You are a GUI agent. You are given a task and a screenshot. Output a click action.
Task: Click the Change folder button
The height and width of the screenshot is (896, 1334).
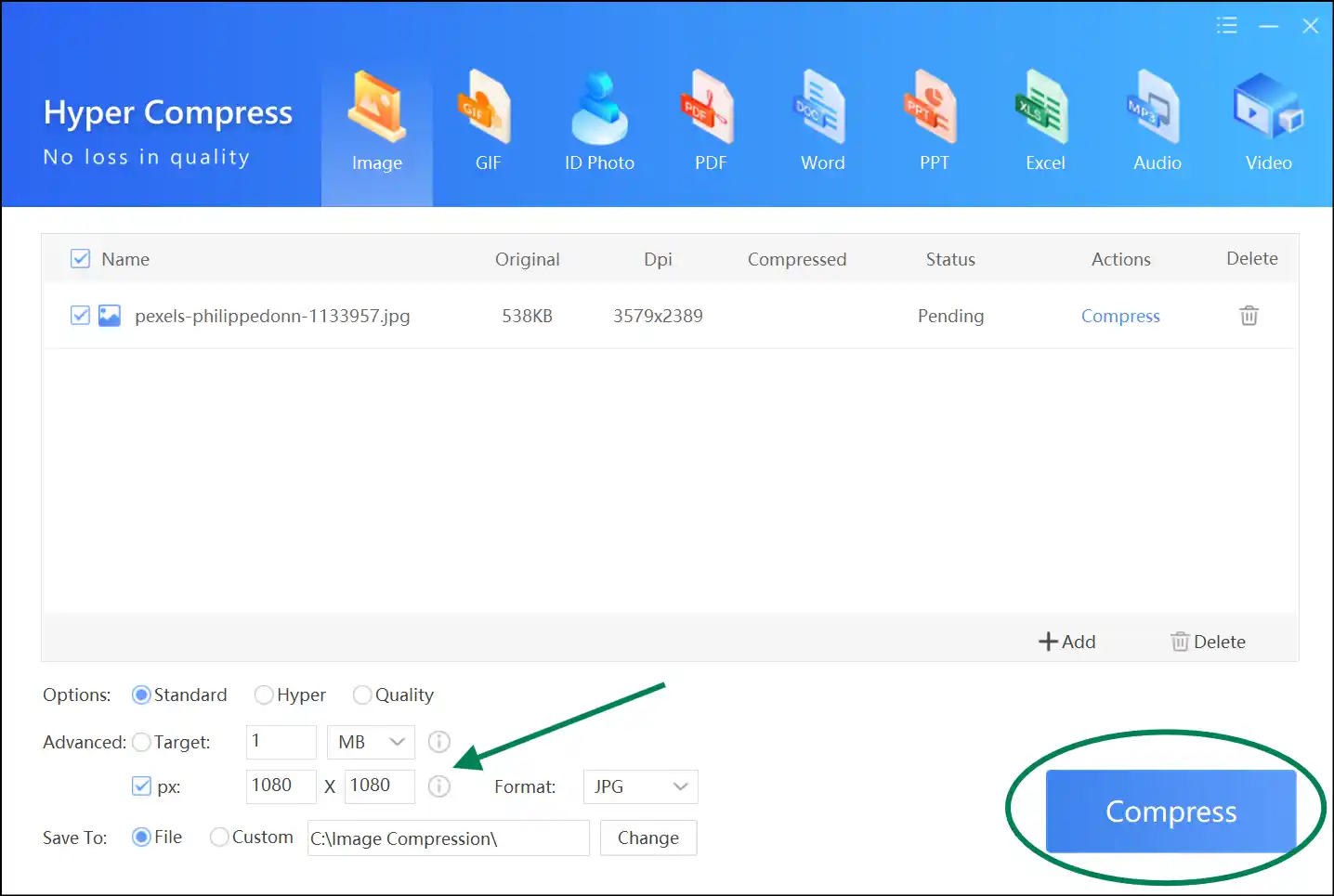point(648,838)
